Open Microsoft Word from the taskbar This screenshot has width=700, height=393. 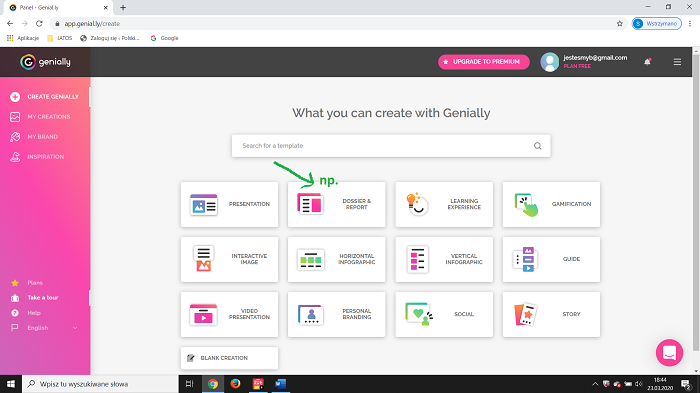[x=280, y=384]
